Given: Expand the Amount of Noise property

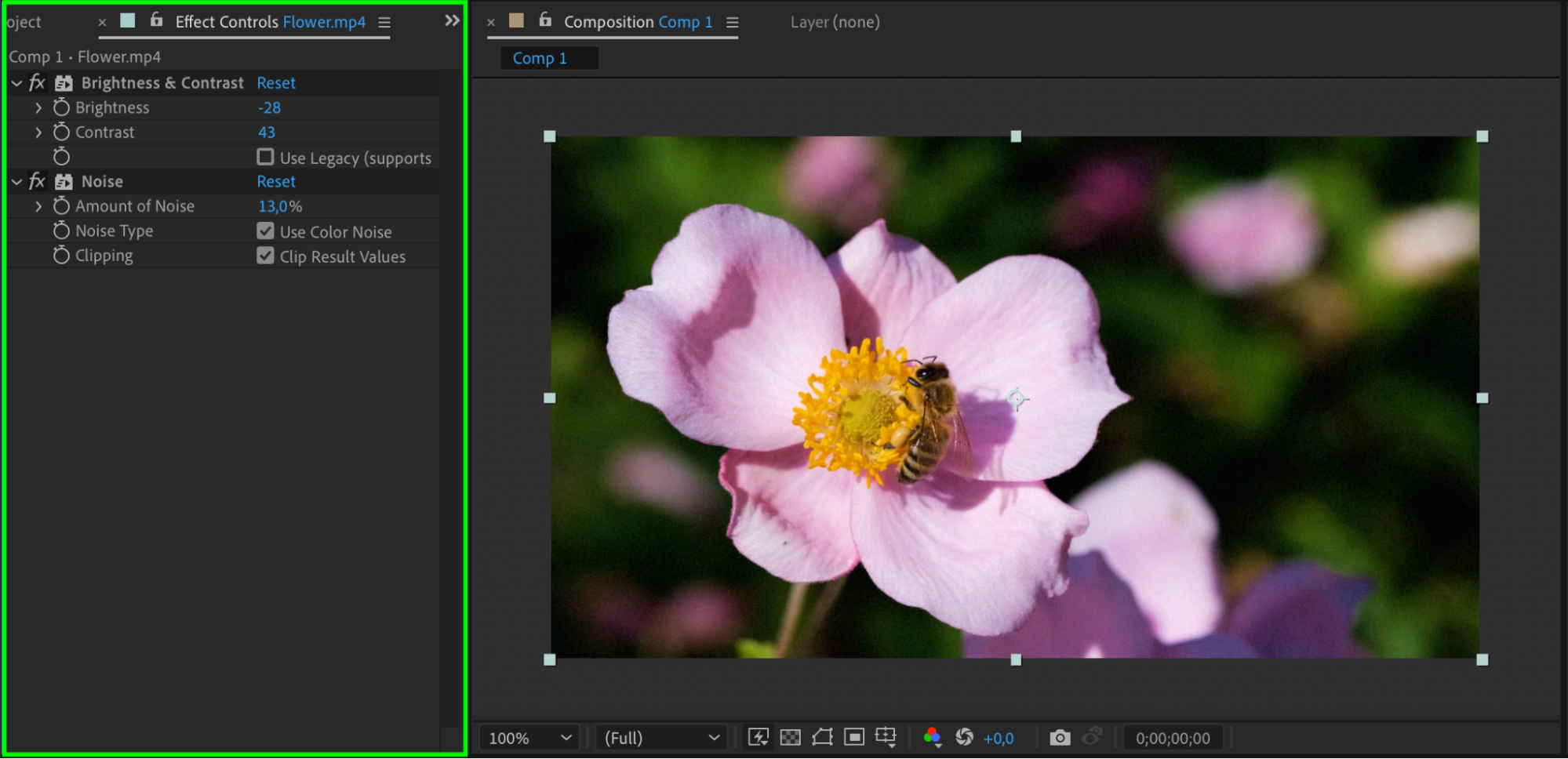Looking at the screenshot, I should (x=38, y=206).
